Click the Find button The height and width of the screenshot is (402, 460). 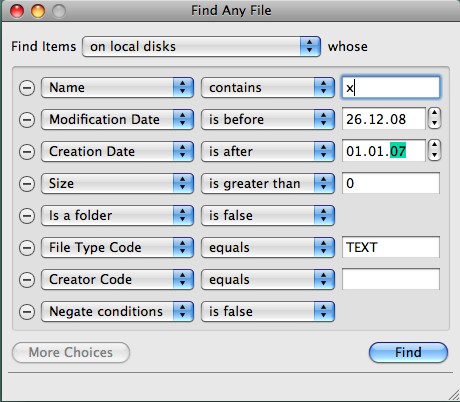[408, 352]
